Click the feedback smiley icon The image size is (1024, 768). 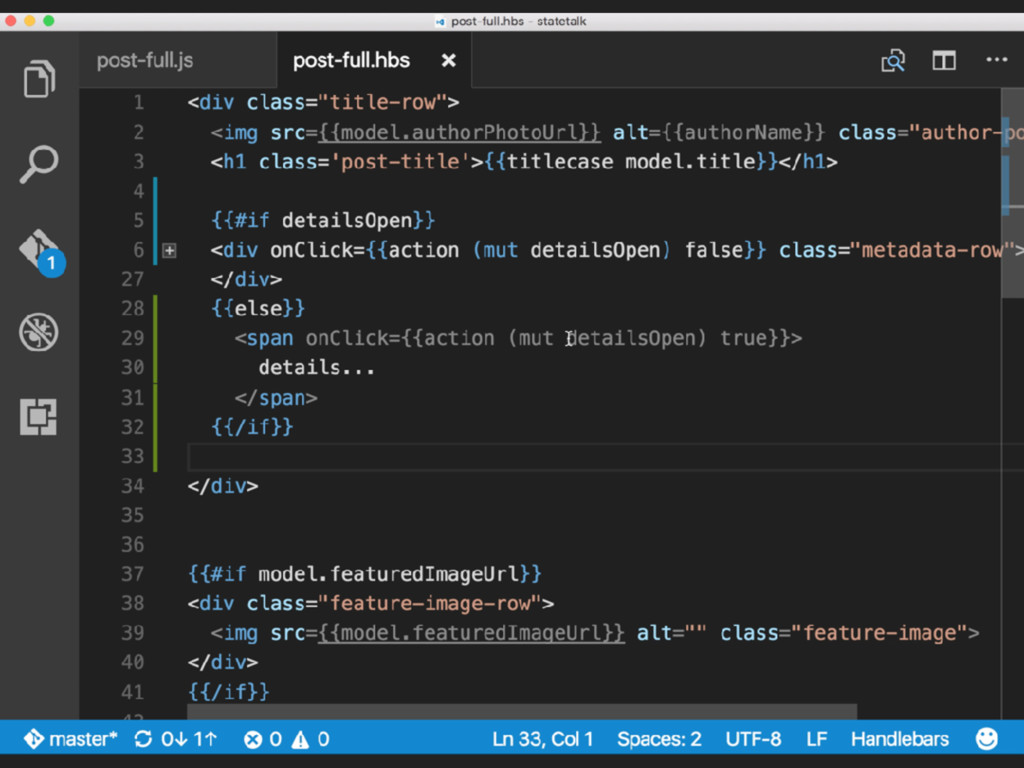click(986, 739)
